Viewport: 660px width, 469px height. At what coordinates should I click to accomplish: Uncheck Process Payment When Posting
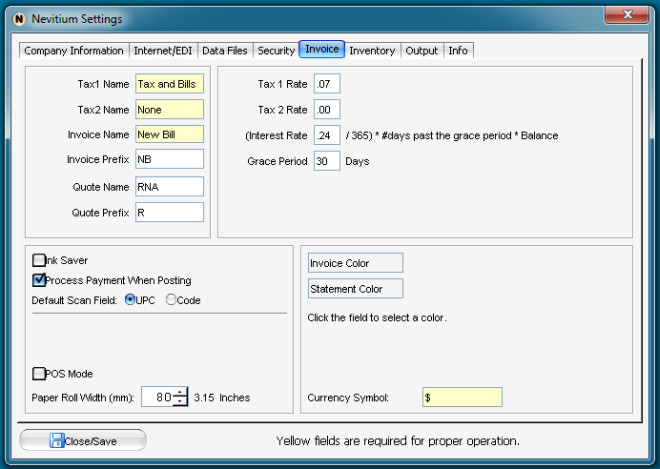[x=39, y=280]
